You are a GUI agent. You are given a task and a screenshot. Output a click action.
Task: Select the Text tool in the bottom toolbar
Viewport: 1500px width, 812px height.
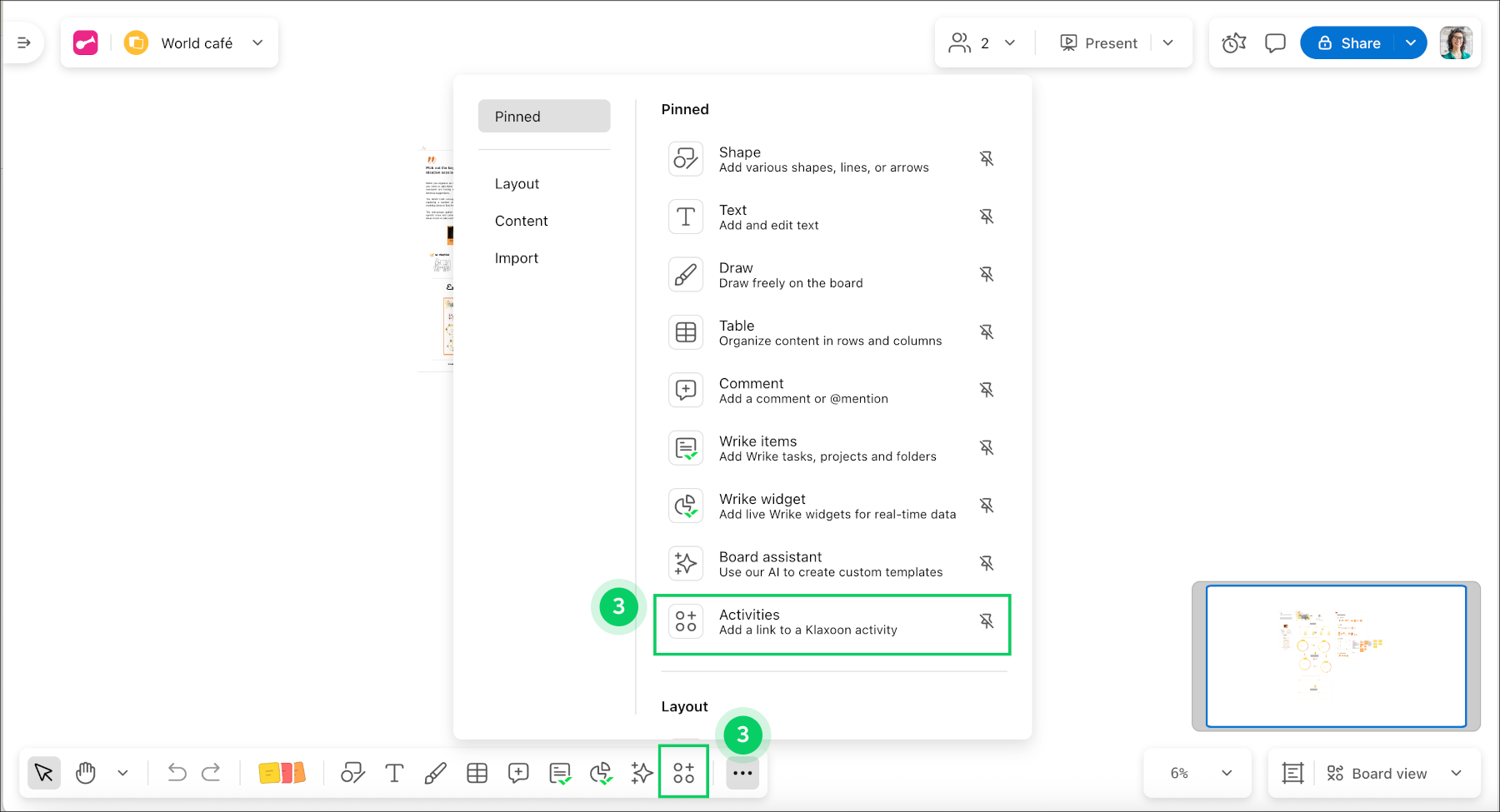393,773
